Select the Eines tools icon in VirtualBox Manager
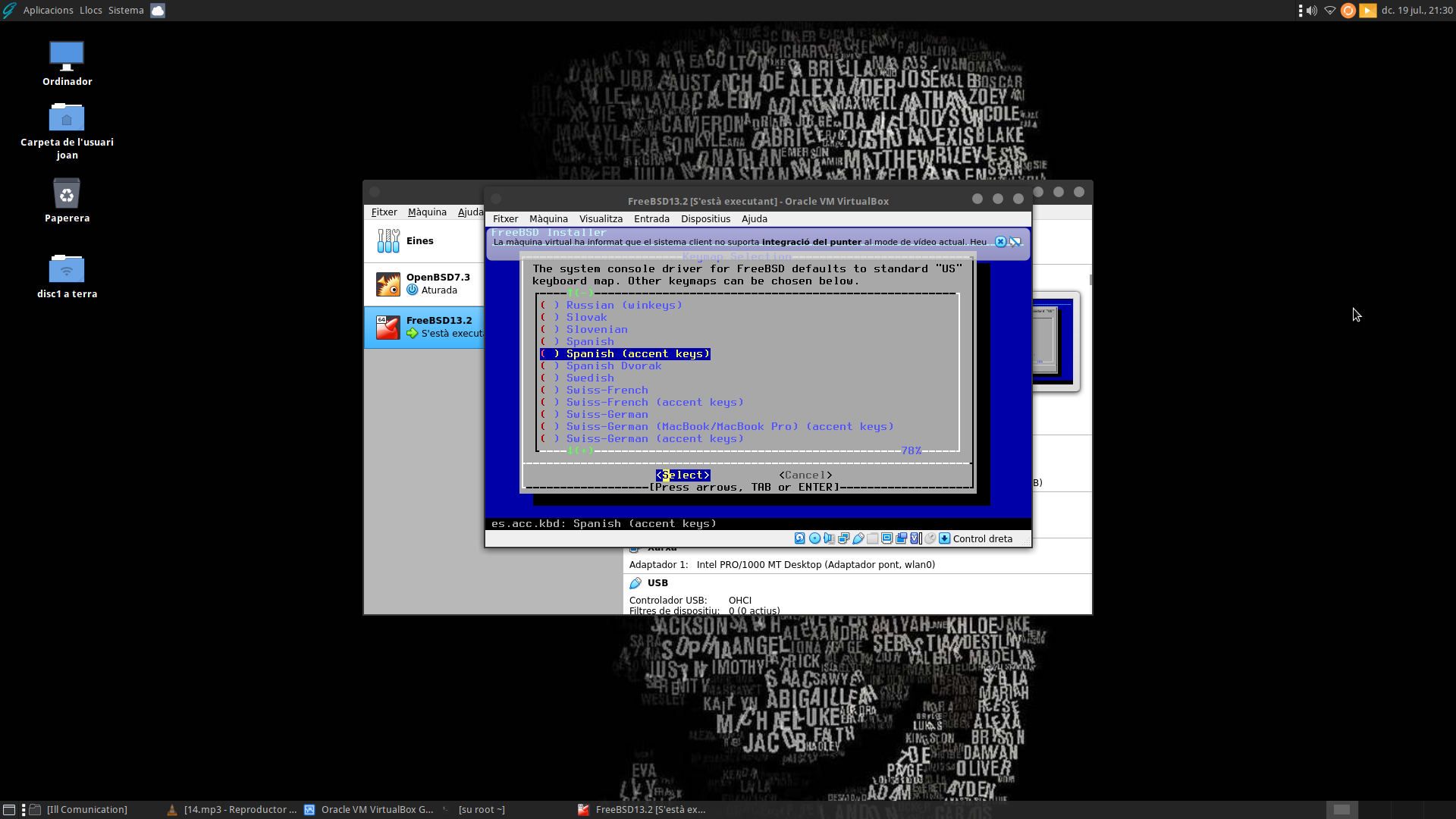 (x=388, y=241)
